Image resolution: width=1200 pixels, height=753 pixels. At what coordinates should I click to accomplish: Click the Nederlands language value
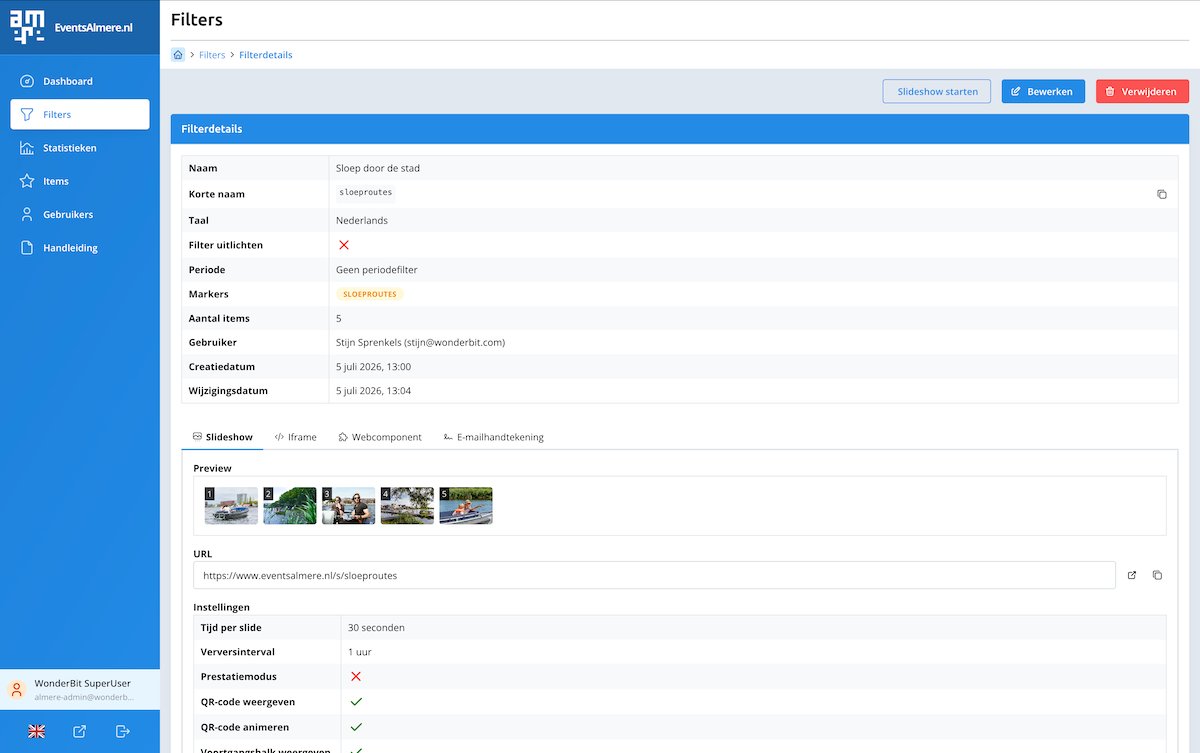point(362,220)
